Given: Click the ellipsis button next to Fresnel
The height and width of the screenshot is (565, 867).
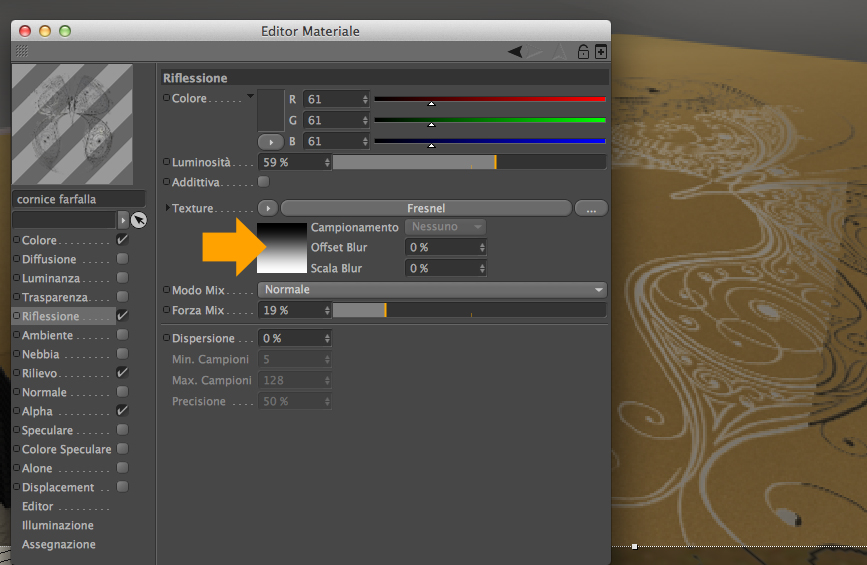Looking at the screenshot, I should [591, 208].
